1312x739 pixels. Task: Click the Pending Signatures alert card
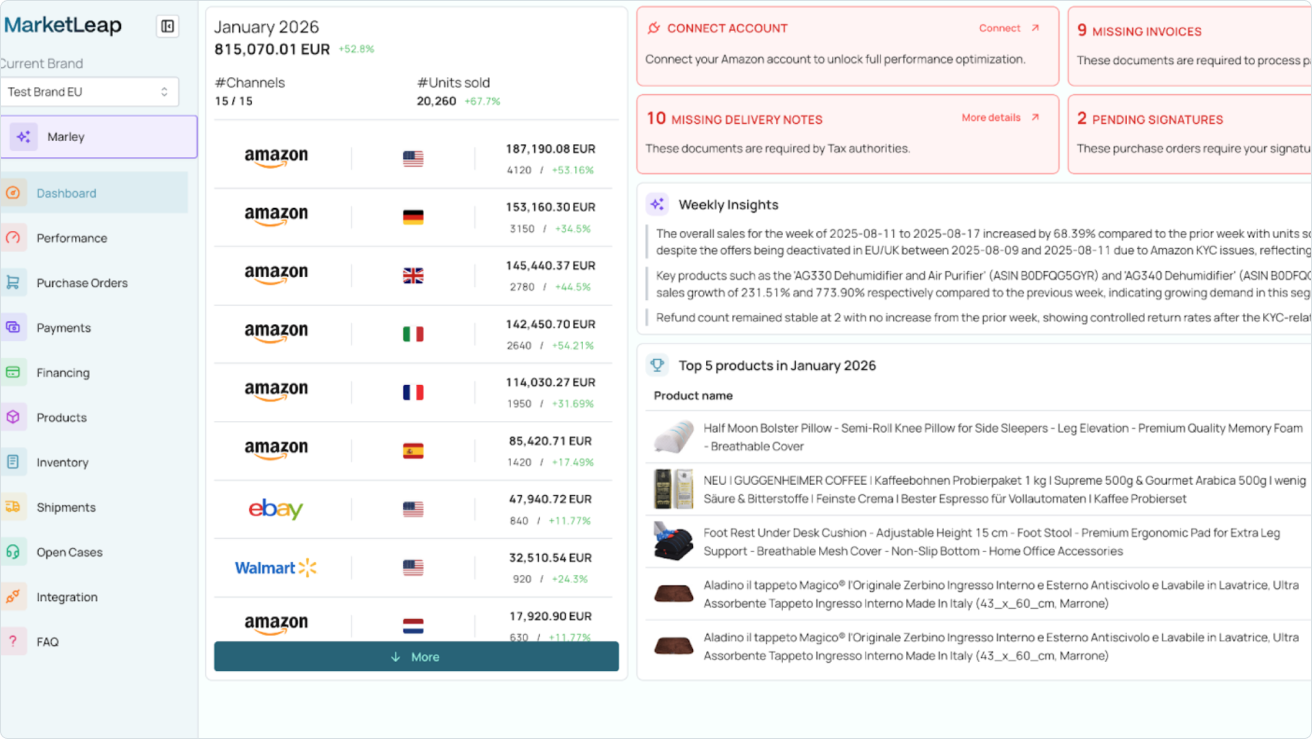[x=1190, y=134]
